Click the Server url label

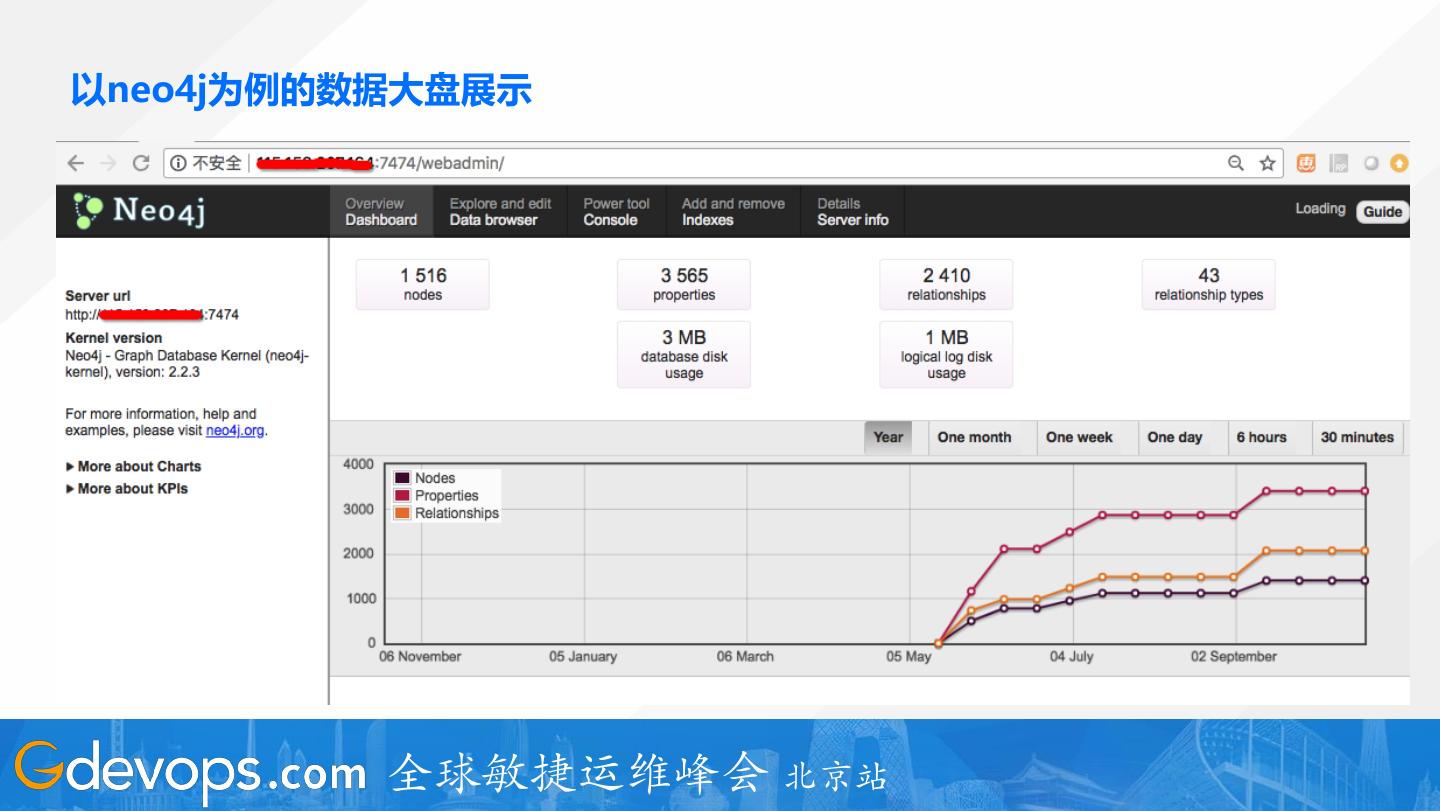coord(98,296)
